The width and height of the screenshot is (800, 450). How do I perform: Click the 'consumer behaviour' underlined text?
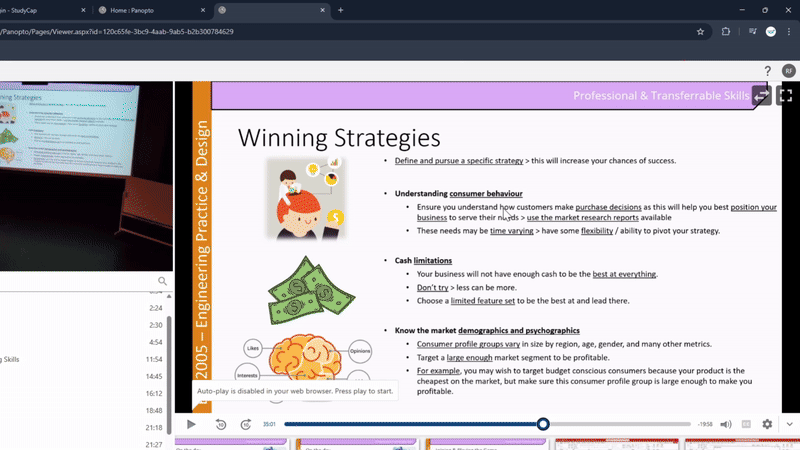click(486, 194)
